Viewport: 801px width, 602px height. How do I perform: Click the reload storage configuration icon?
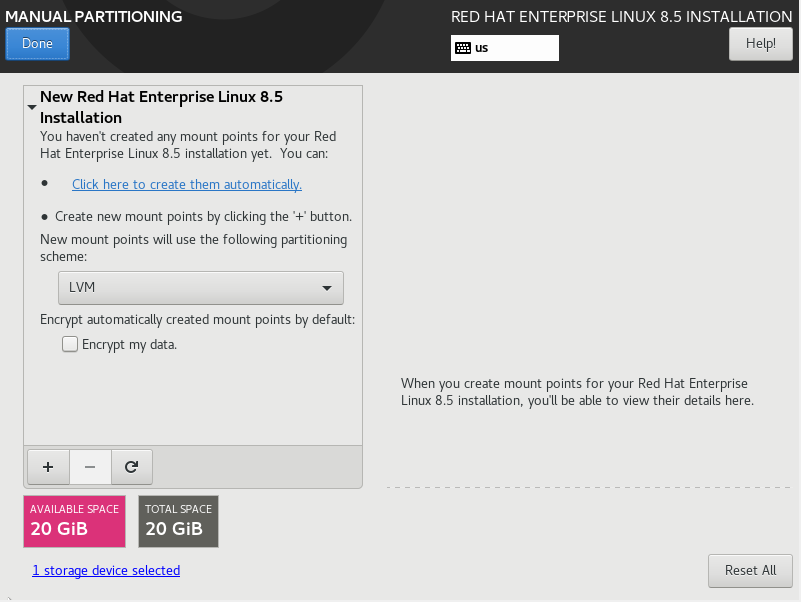(131, 467)
